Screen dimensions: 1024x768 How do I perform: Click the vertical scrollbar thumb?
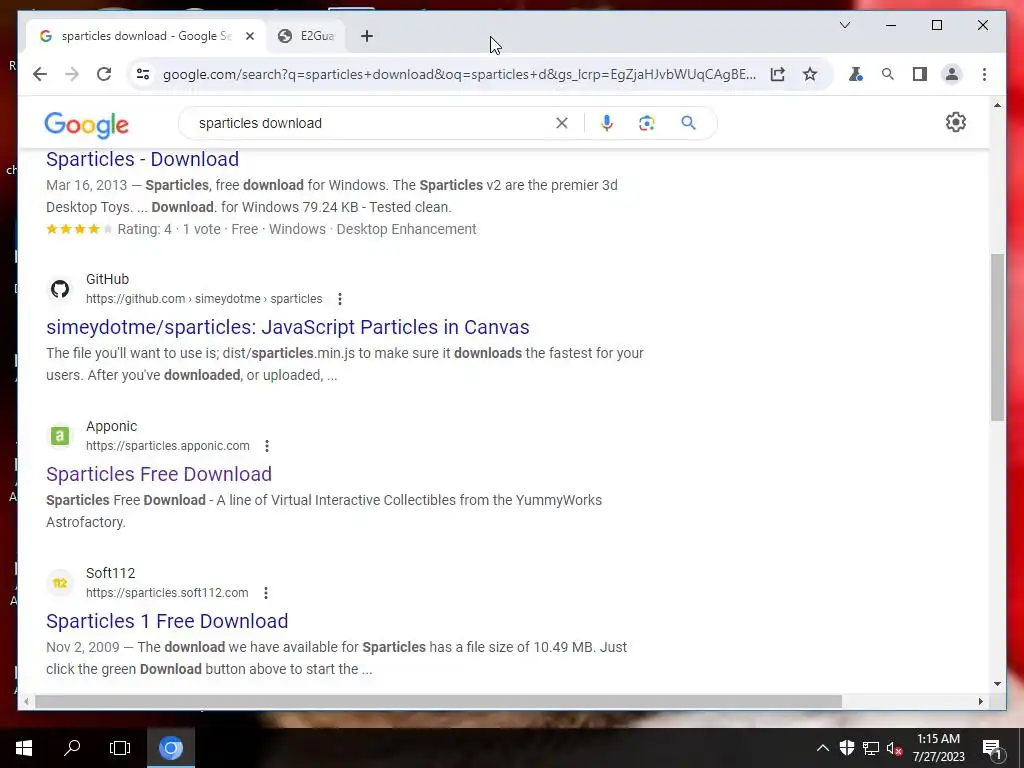pos(997,338)
